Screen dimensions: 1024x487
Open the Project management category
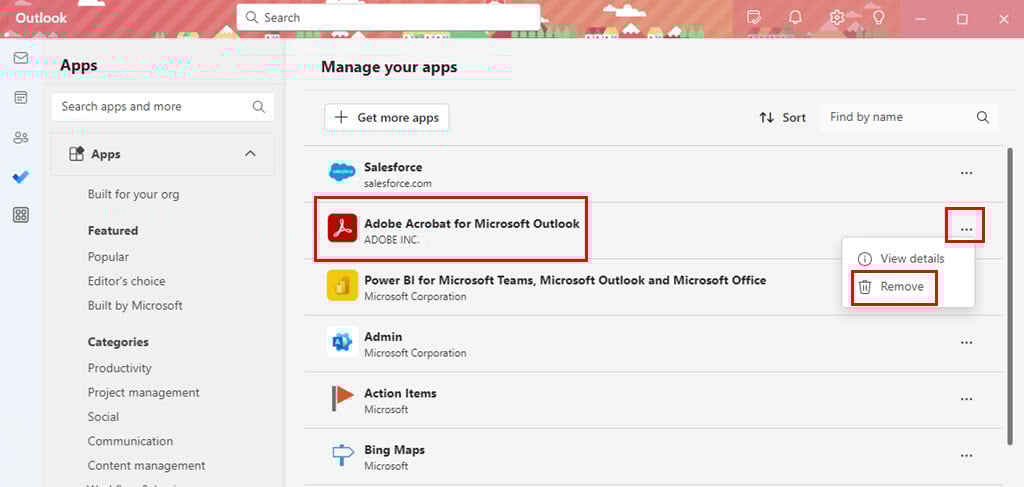144,392
